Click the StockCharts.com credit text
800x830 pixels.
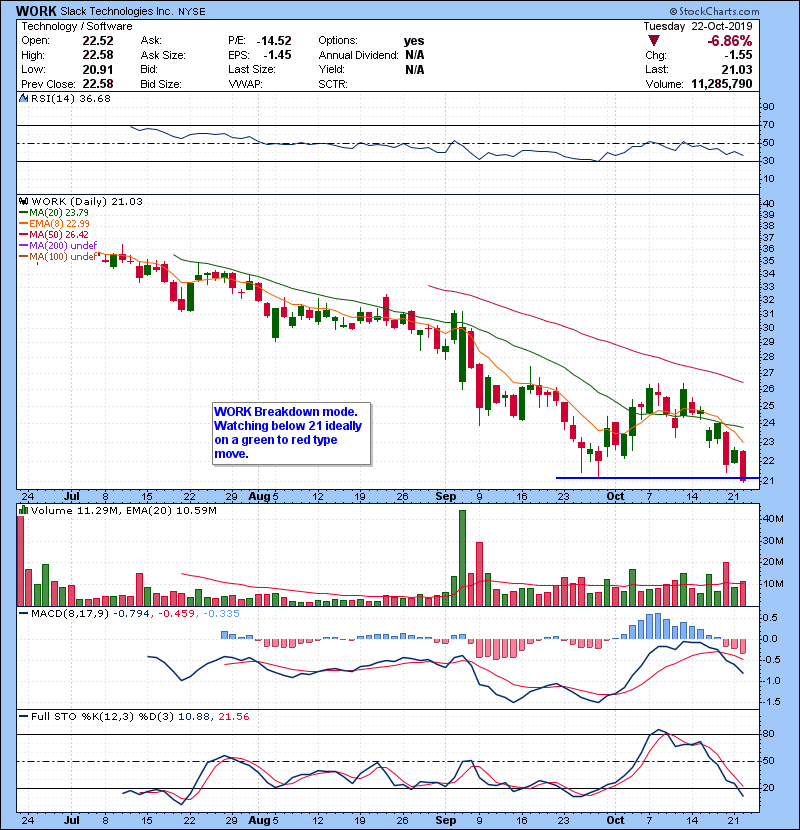tap(714, 11)
